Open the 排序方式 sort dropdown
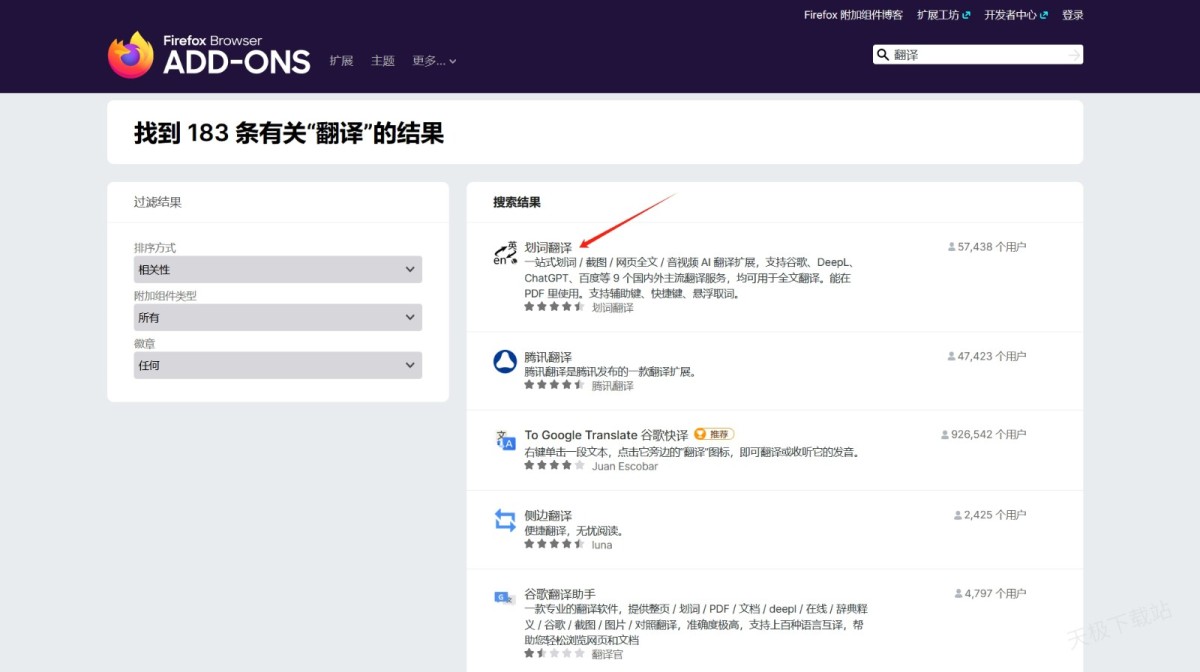Screen dimensions: 1200x672 tap(277, 270)
